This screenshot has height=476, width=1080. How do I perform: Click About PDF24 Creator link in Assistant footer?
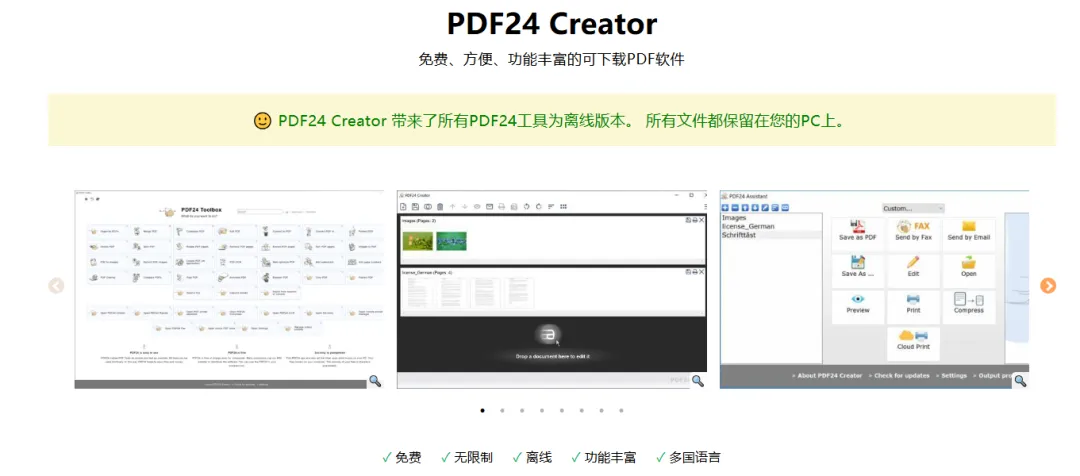click(x=829, y=375)
